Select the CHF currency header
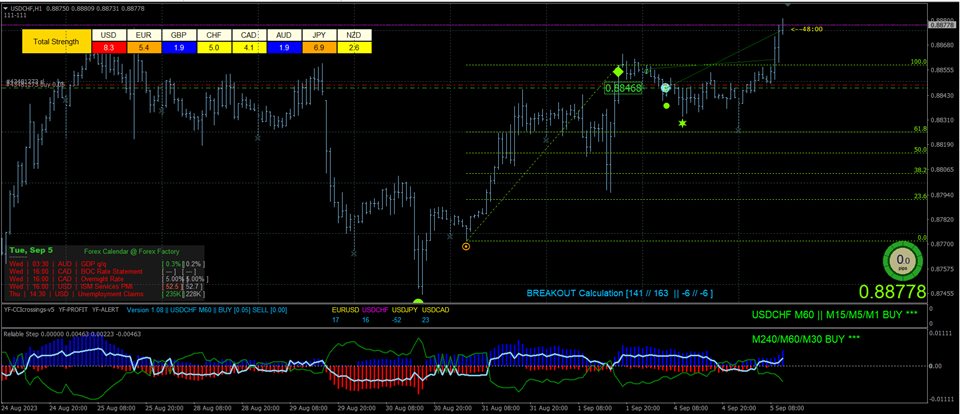 (214, 36)
